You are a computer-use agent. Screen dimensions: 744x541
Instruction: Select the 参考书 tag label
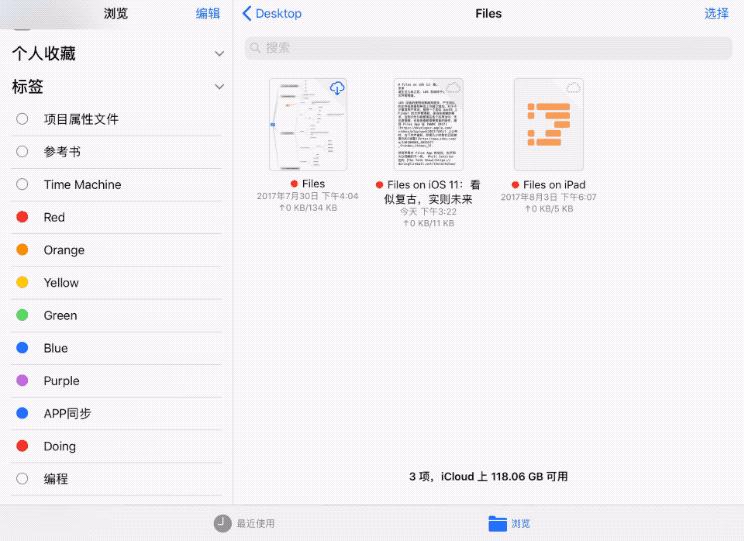(x=62, y=152)
